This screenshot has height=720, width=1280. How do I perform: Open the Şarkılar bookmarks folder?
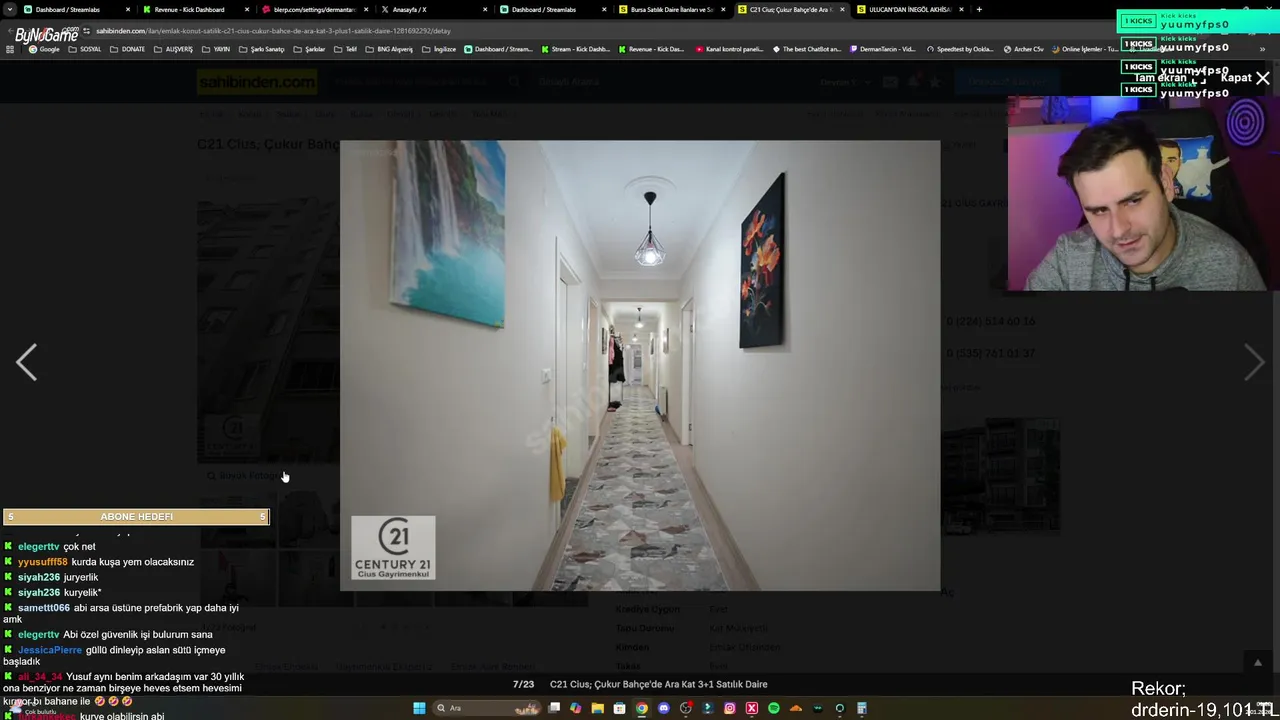click(309, 49)
